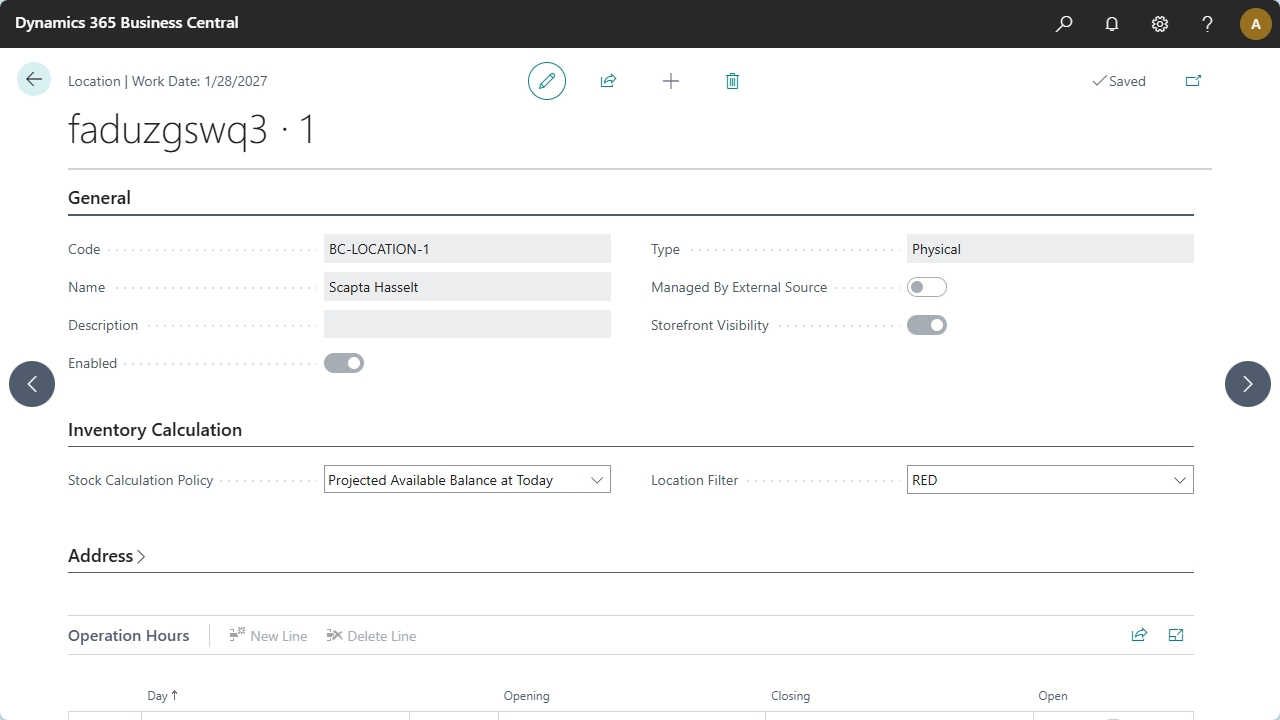Click Delete Line in Operation Hours
1280x720 pixels.
click(371, 636)
